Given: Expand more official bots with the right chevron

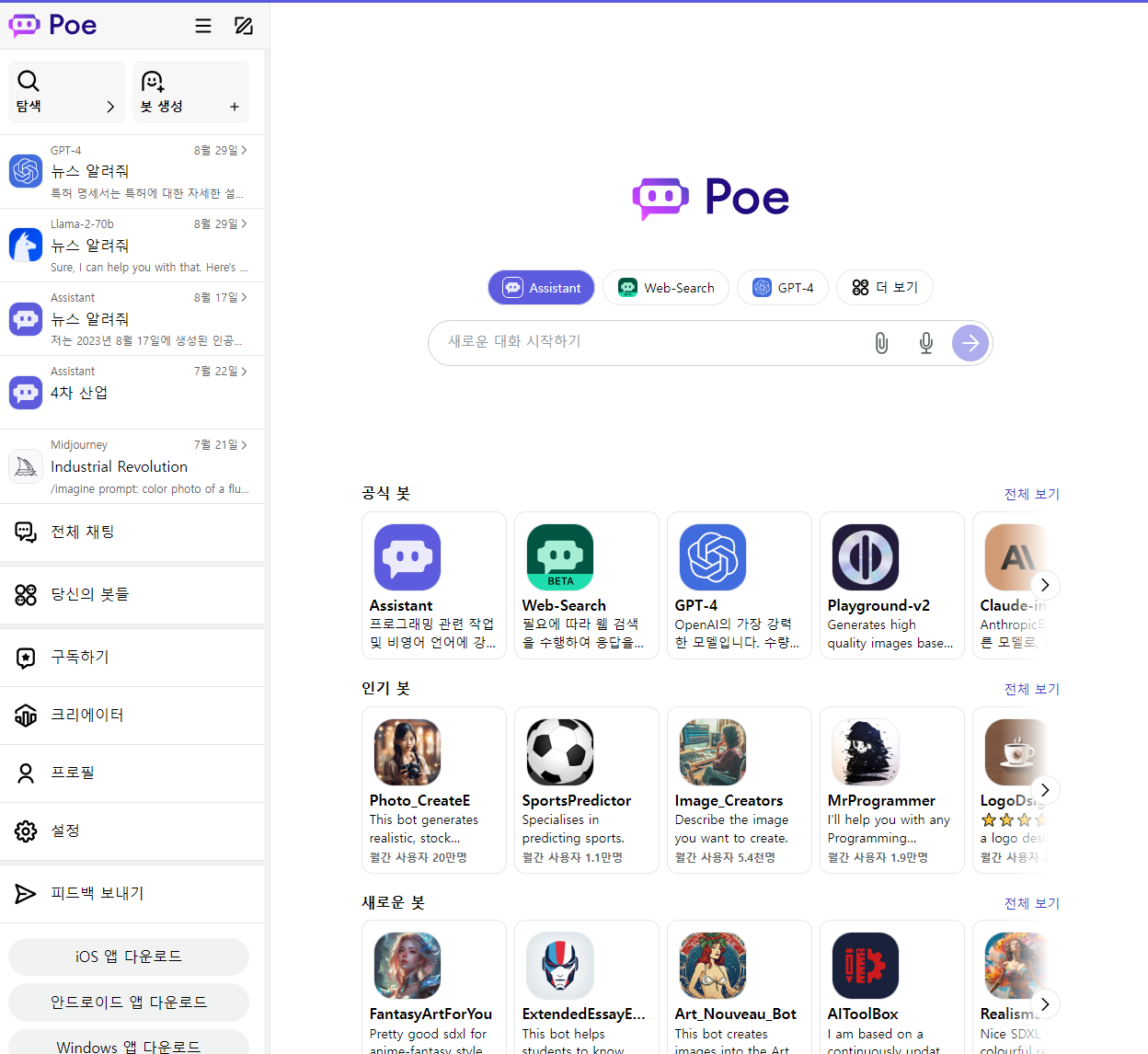Looking at the screenshot, I should tap(1044, 585).
